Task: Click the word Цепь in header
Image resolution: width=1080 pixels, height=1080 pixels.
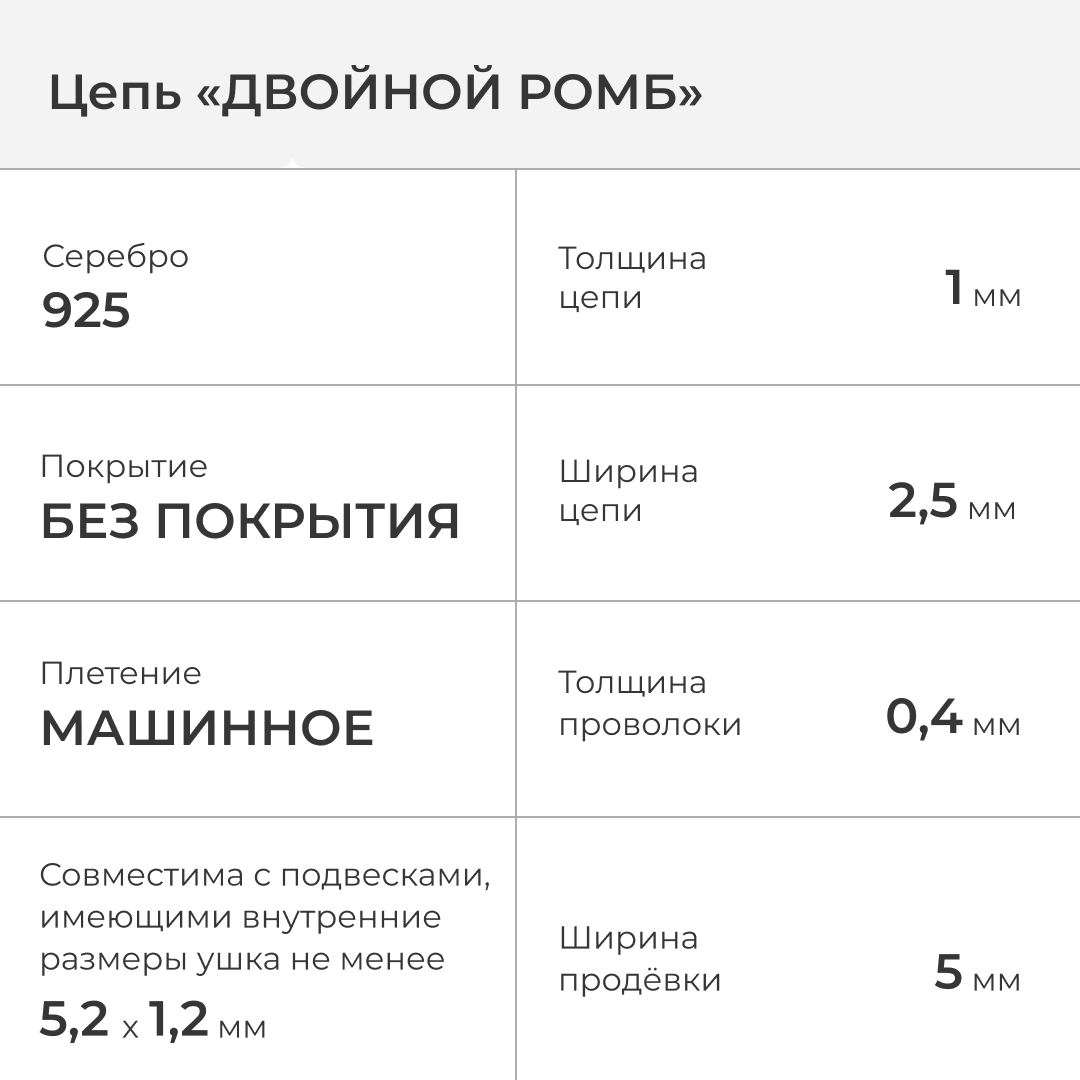Action: tap(114, 94)
